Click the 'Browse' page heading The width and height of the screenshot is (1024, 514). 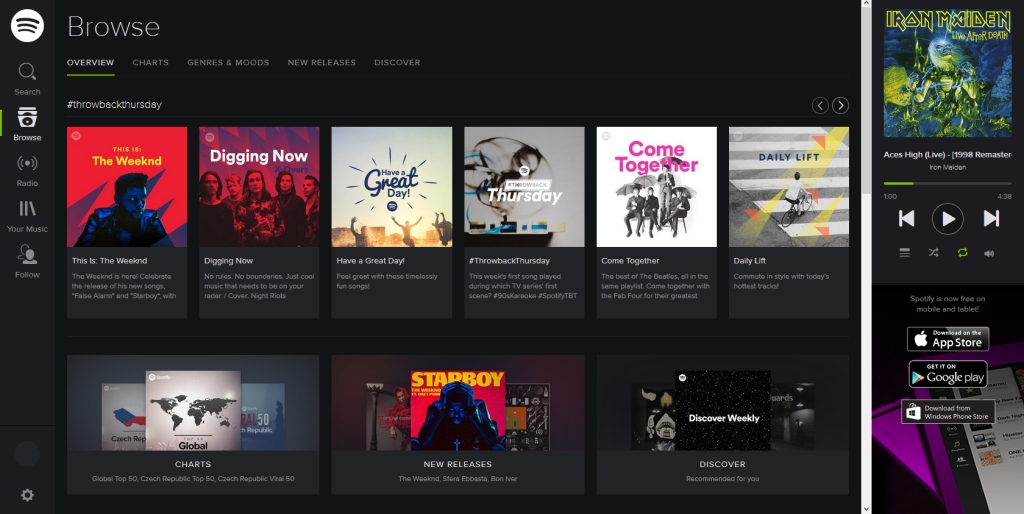click(x=114, y=27)
